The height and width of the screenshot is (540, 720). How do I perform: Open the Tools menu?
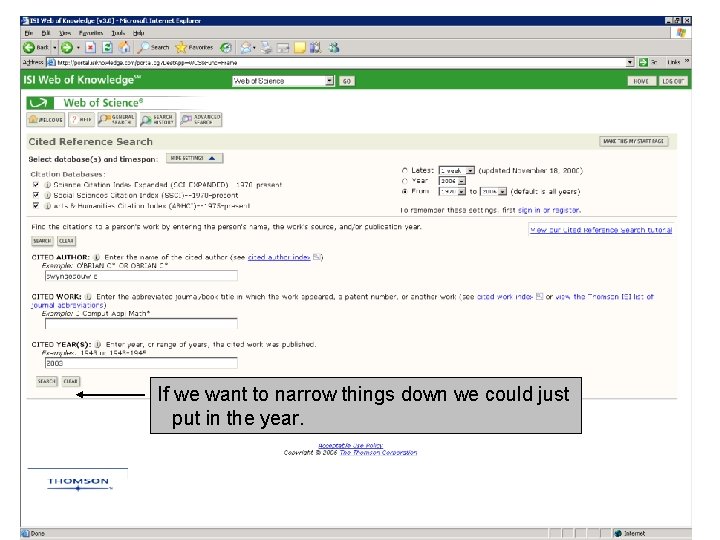(x=118, y=33)
